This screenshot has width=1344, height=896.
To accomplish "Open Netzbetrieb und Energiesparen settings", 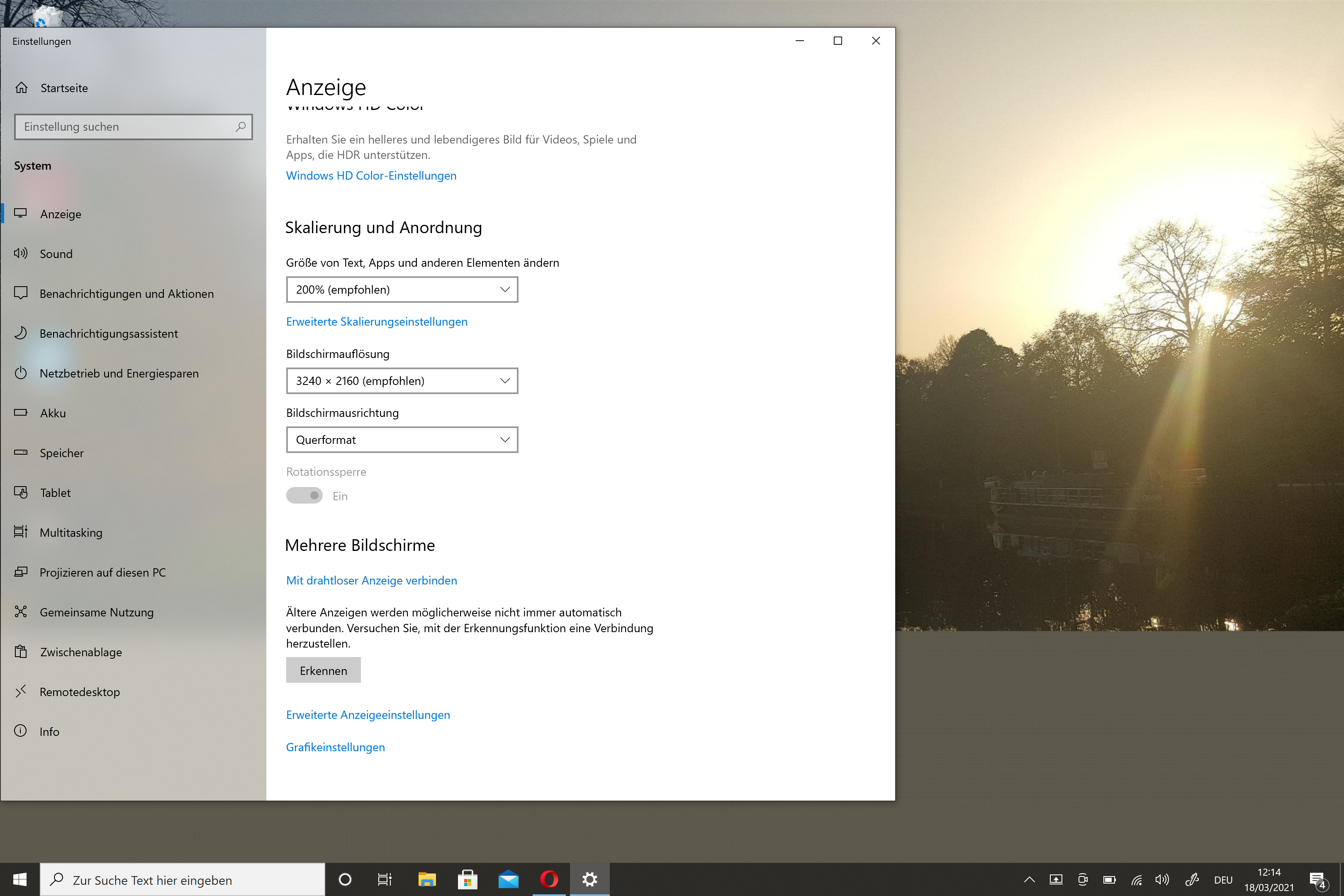I will click(119, 374).
